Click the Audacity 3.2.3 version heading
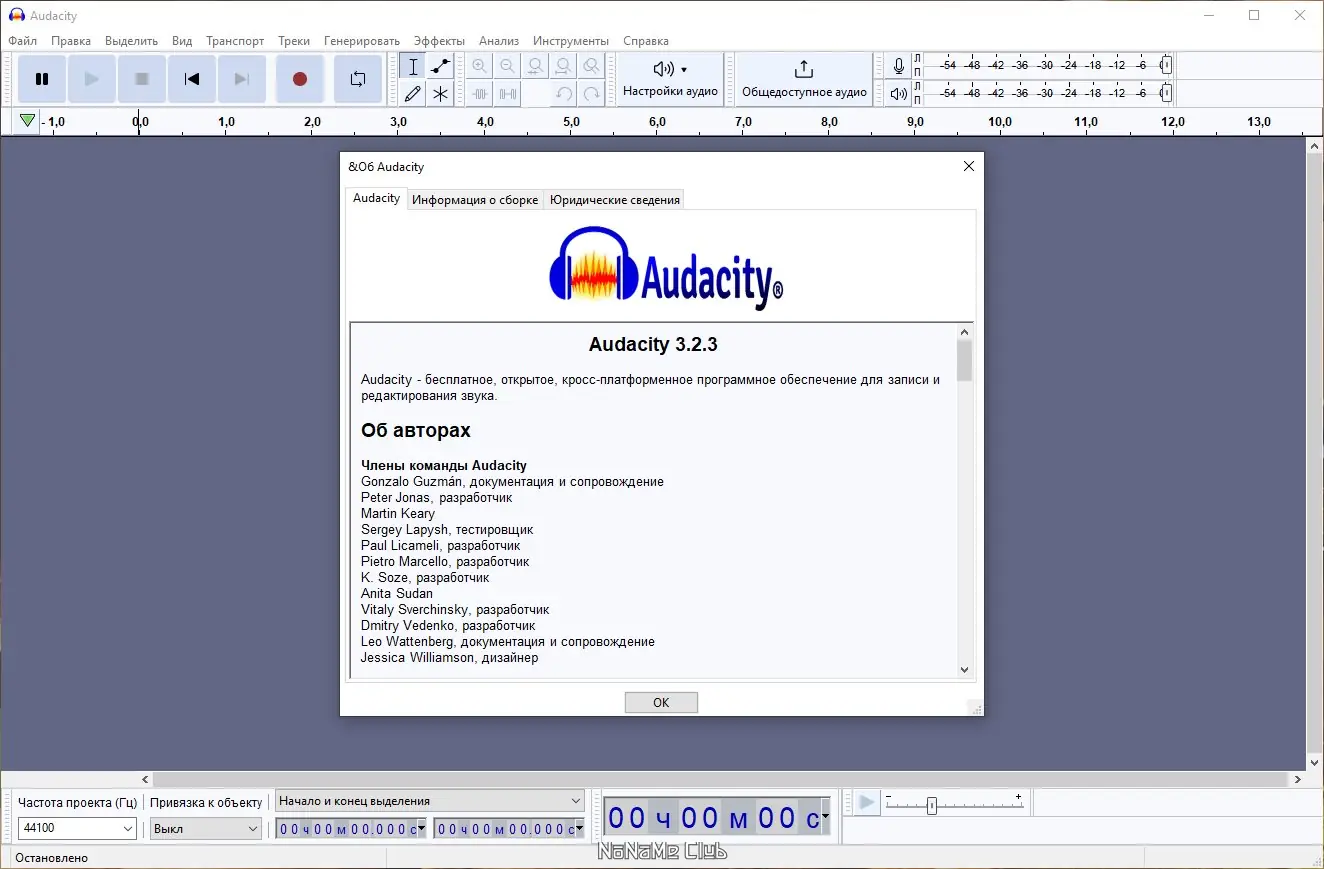1324x869 pixels. [x=653, y=345]
